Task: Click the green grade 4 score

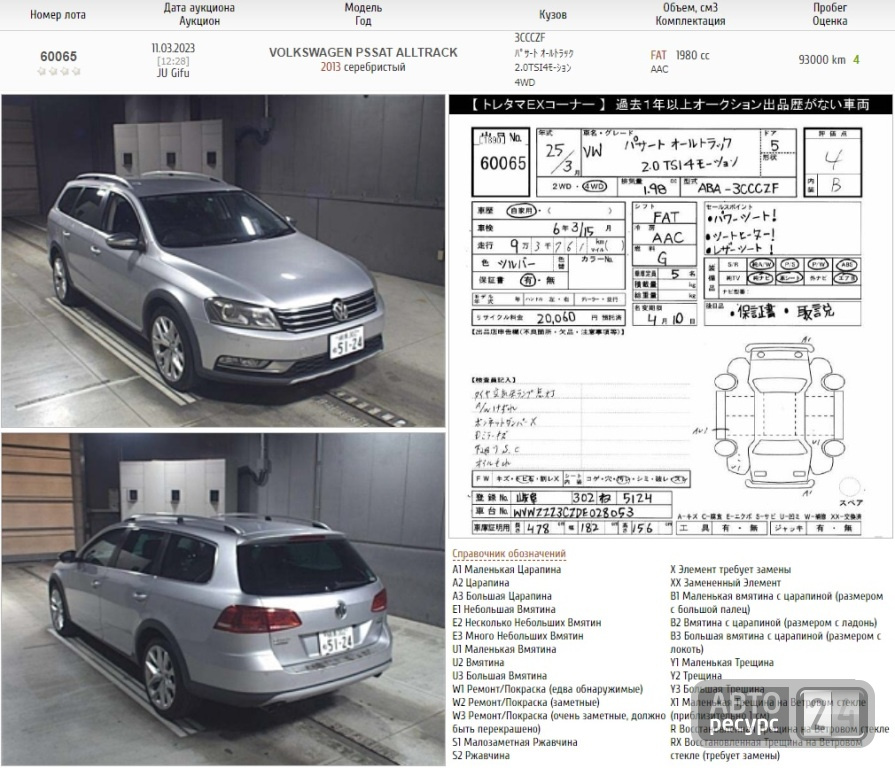Action: (x=856, y=59)
